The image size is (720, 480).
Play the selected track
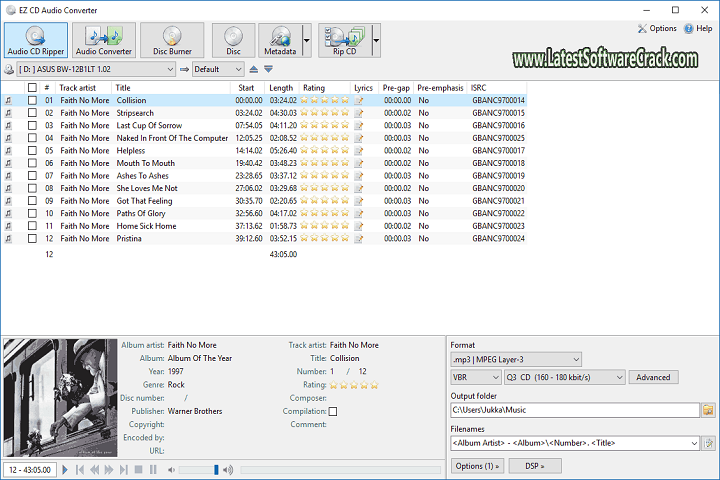pos(65,469)
